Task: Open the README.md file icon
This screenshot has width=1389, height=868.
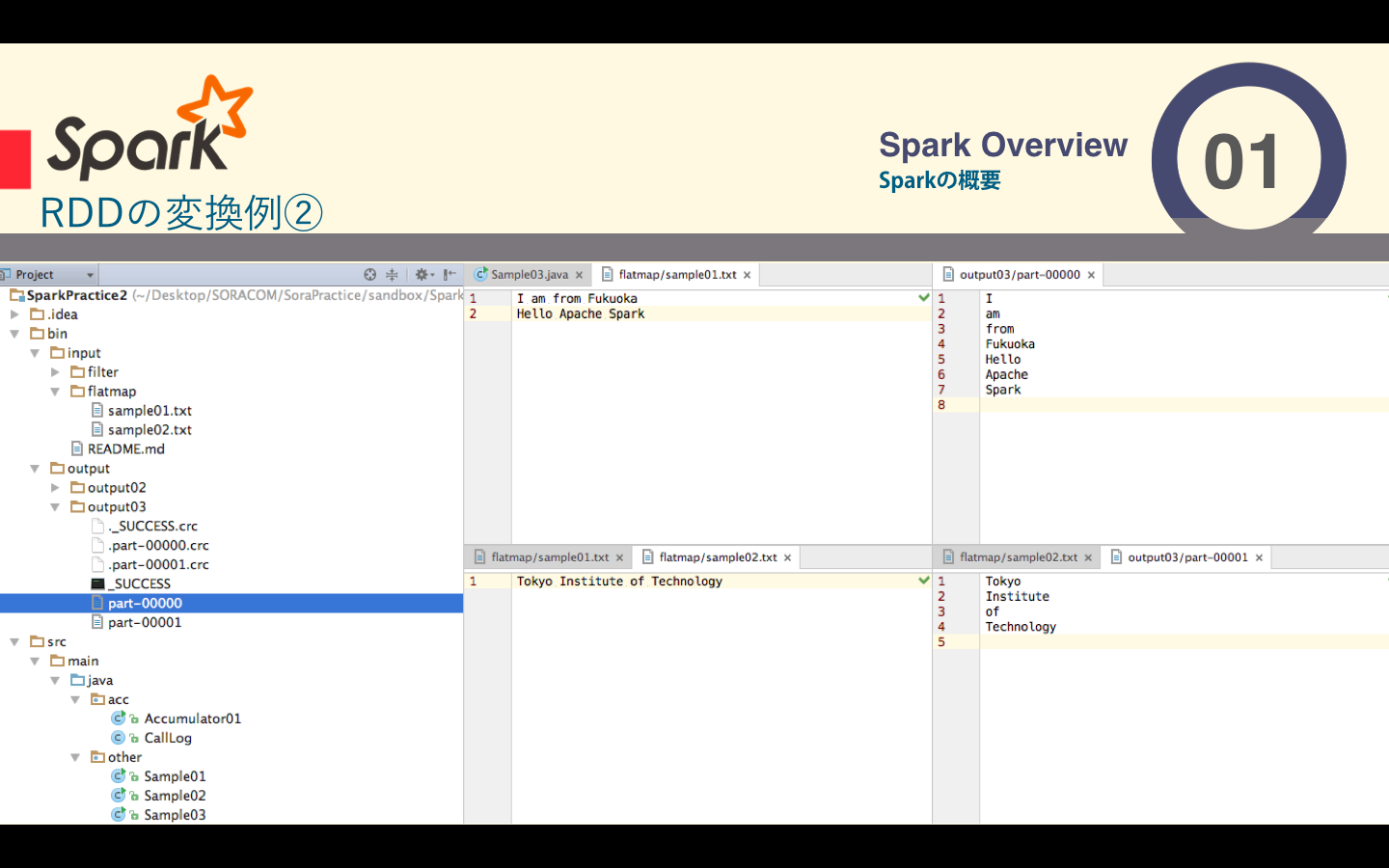Action: 79,448
